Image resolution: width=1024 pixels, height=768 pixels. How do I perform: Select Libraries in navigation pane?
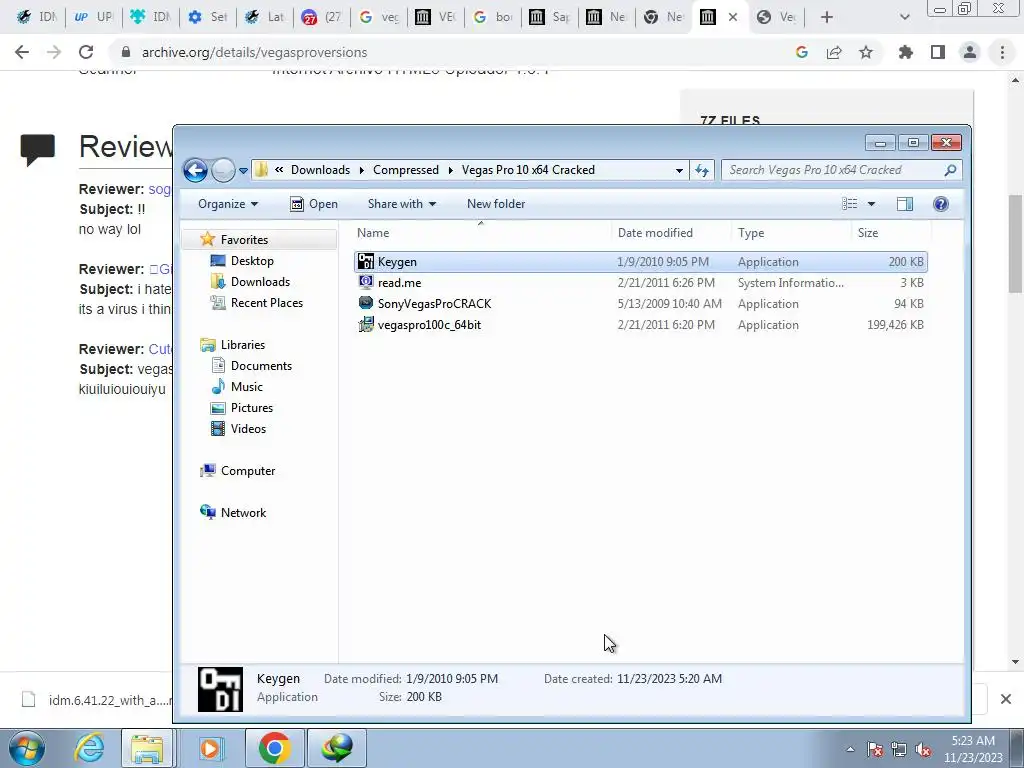point(242,345)
